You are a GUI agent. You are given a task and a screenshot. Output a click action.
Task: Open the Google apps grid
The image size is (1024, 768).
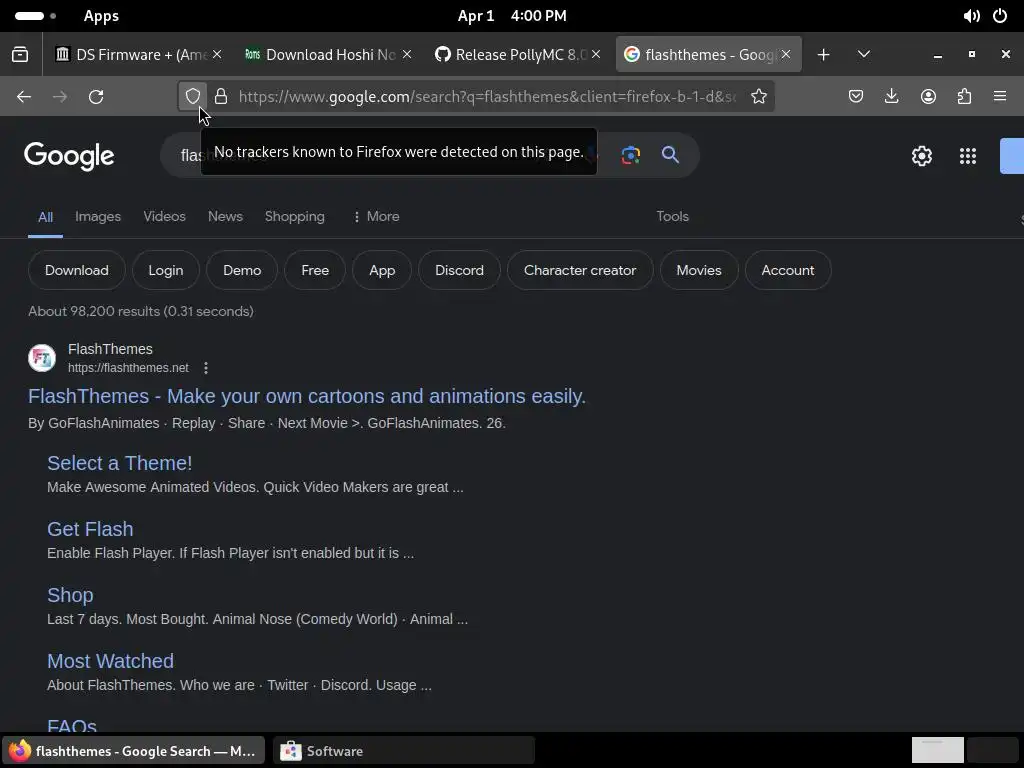(967, 156)
